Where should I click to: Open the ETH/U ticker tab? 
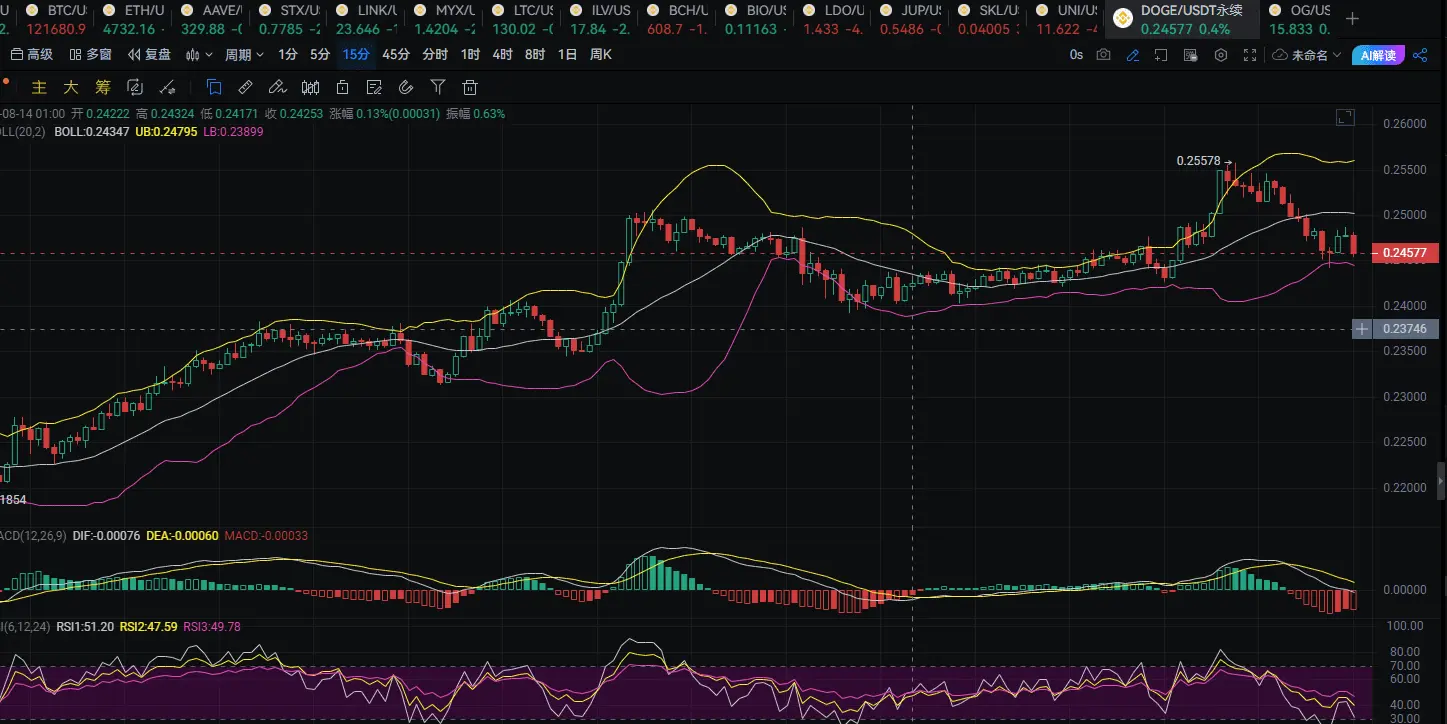pos(131,19)
